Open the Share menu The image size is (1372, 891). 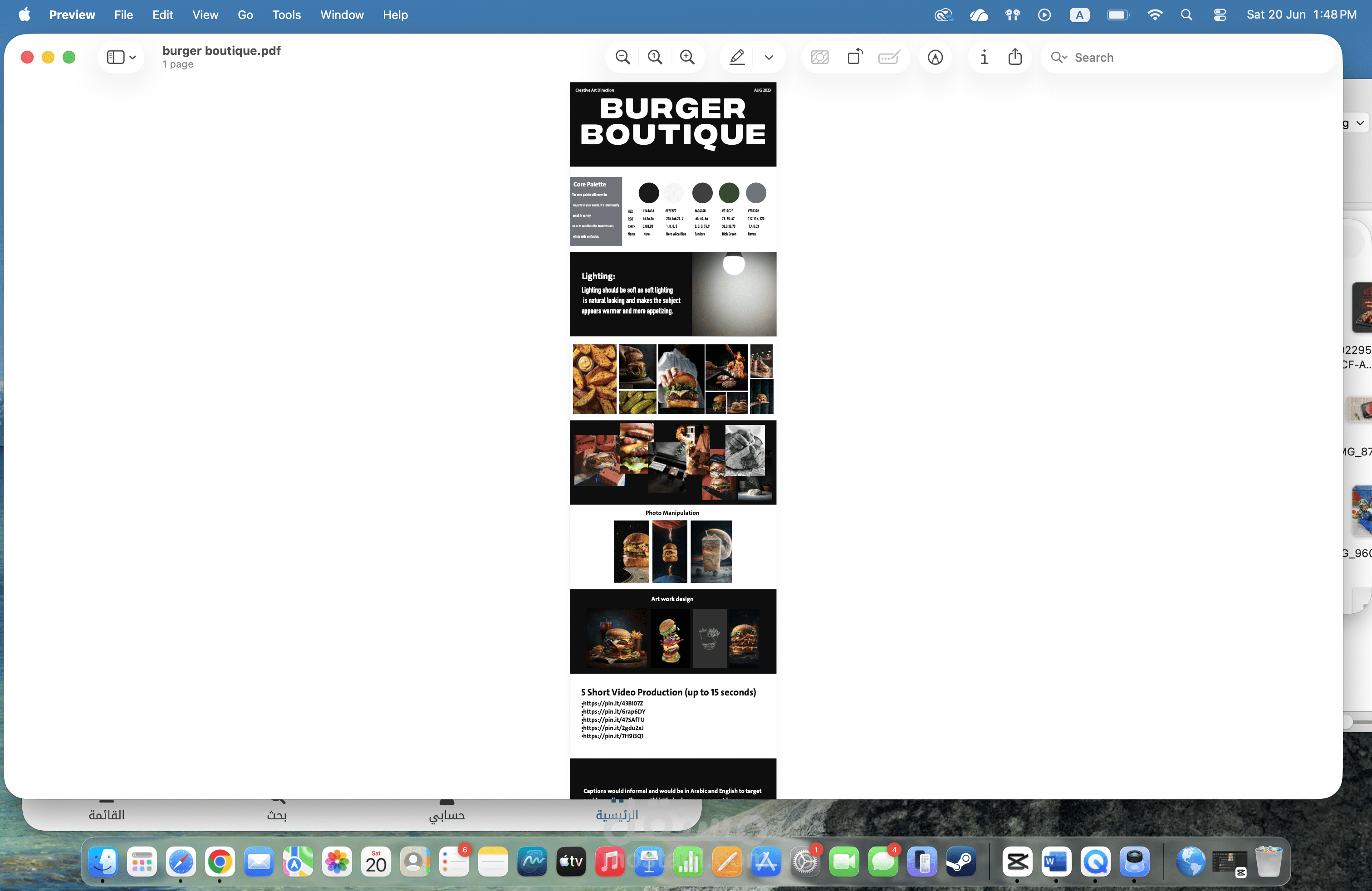(x=1015, y=56)
